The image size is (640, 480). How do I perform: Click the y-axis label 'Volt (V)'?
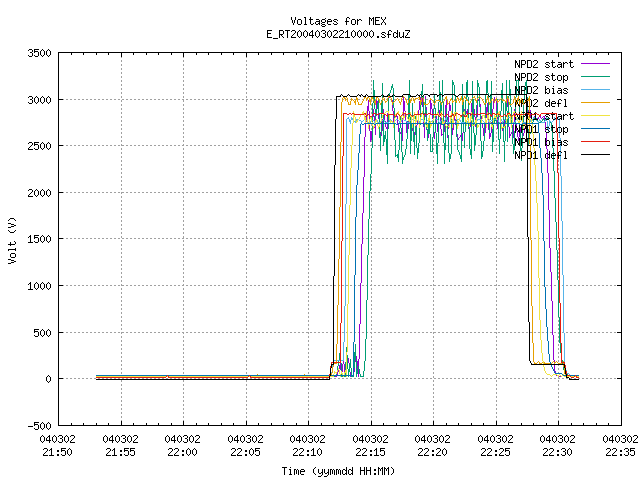[x=13, y=240]
